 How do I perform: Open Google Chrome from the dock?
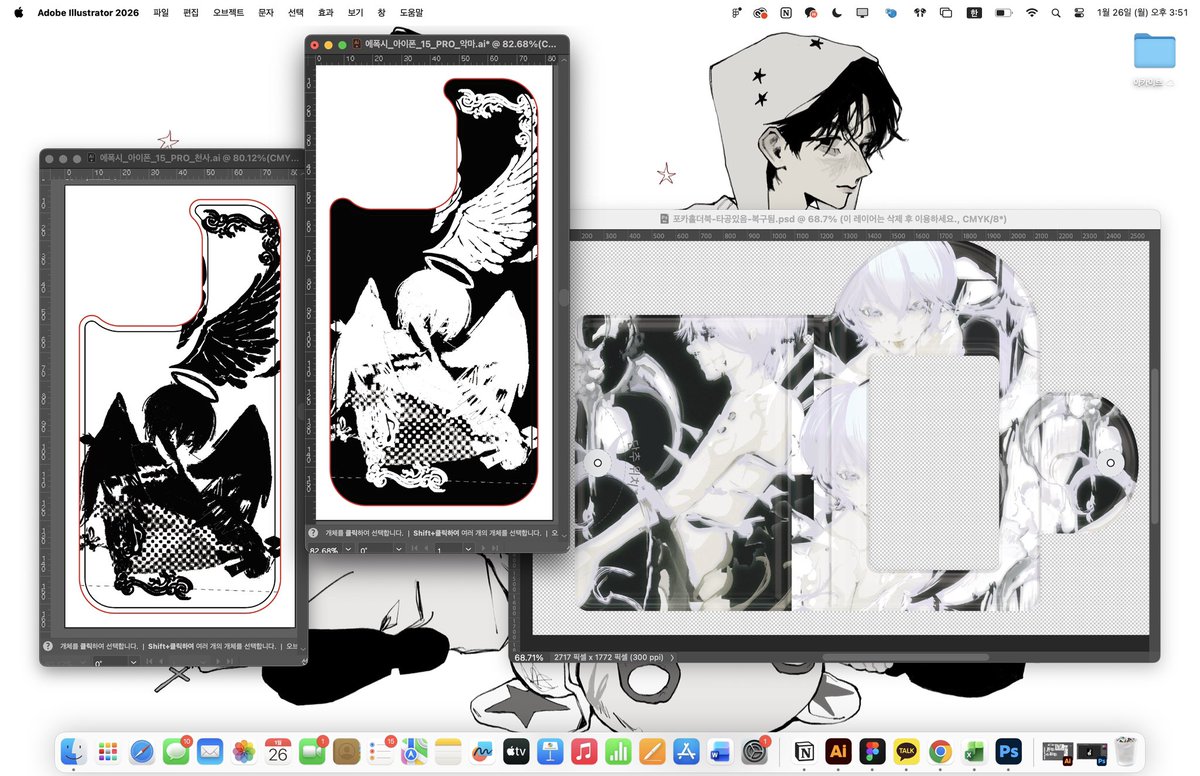coord(940,751)
